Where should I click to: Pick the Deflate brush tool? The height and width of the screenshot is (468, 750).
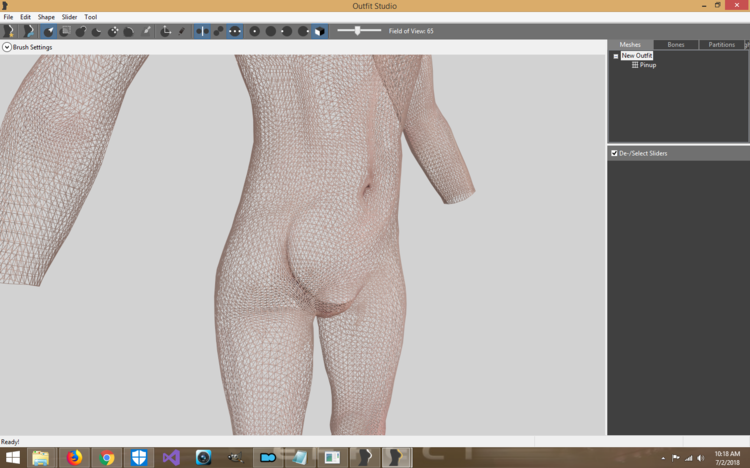tap(97, 31)
